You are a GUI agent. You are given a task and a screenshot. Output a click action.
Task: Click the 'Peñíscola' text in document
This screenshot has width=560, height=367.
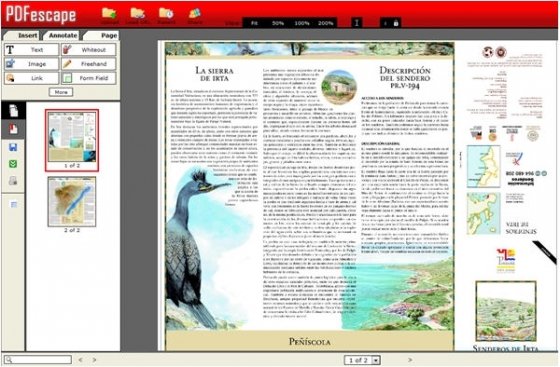(310, 342)
